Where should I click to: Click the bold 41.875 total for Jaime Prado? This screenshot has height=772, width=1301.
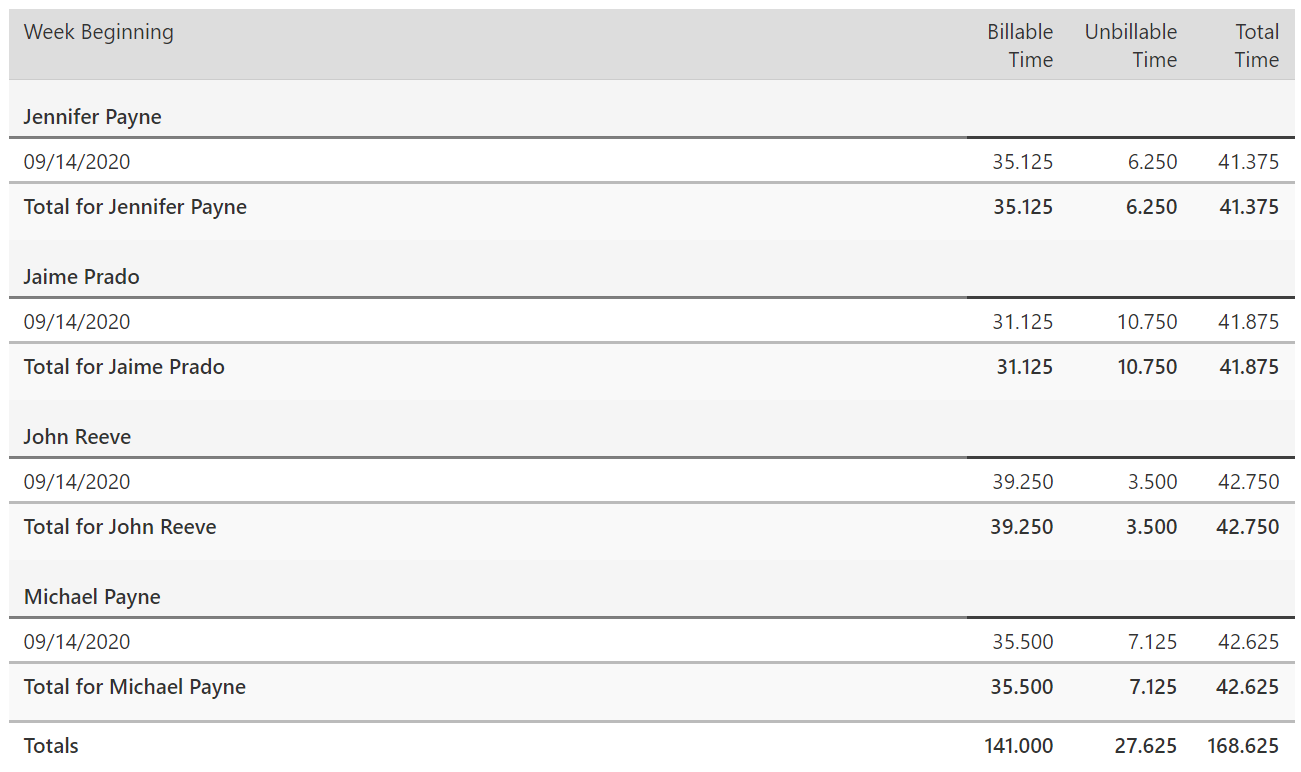click(x=1248, y=367)
